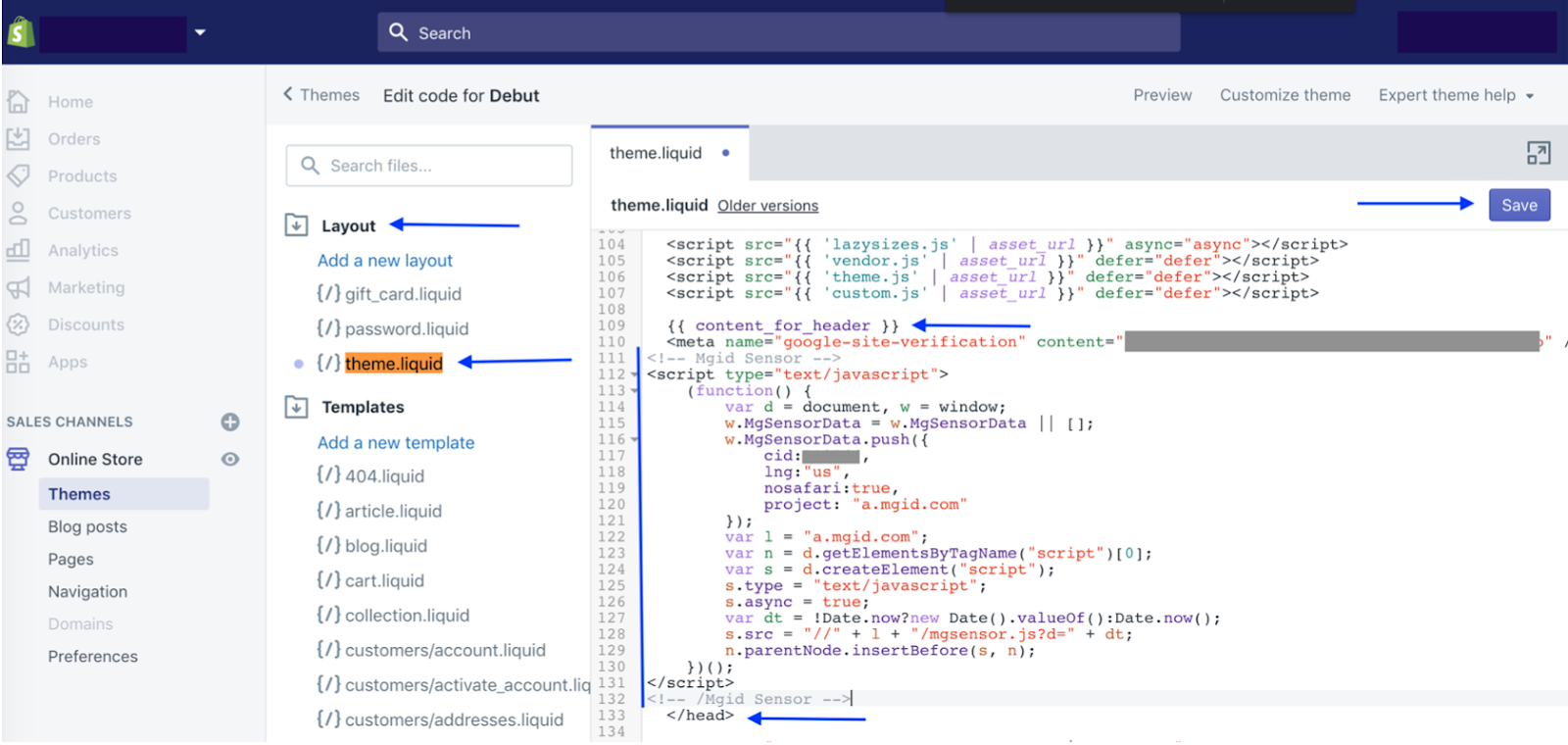Select Themes under Online Store
This screenshot has width=1568, height=745.
click(x=123, y=494)
